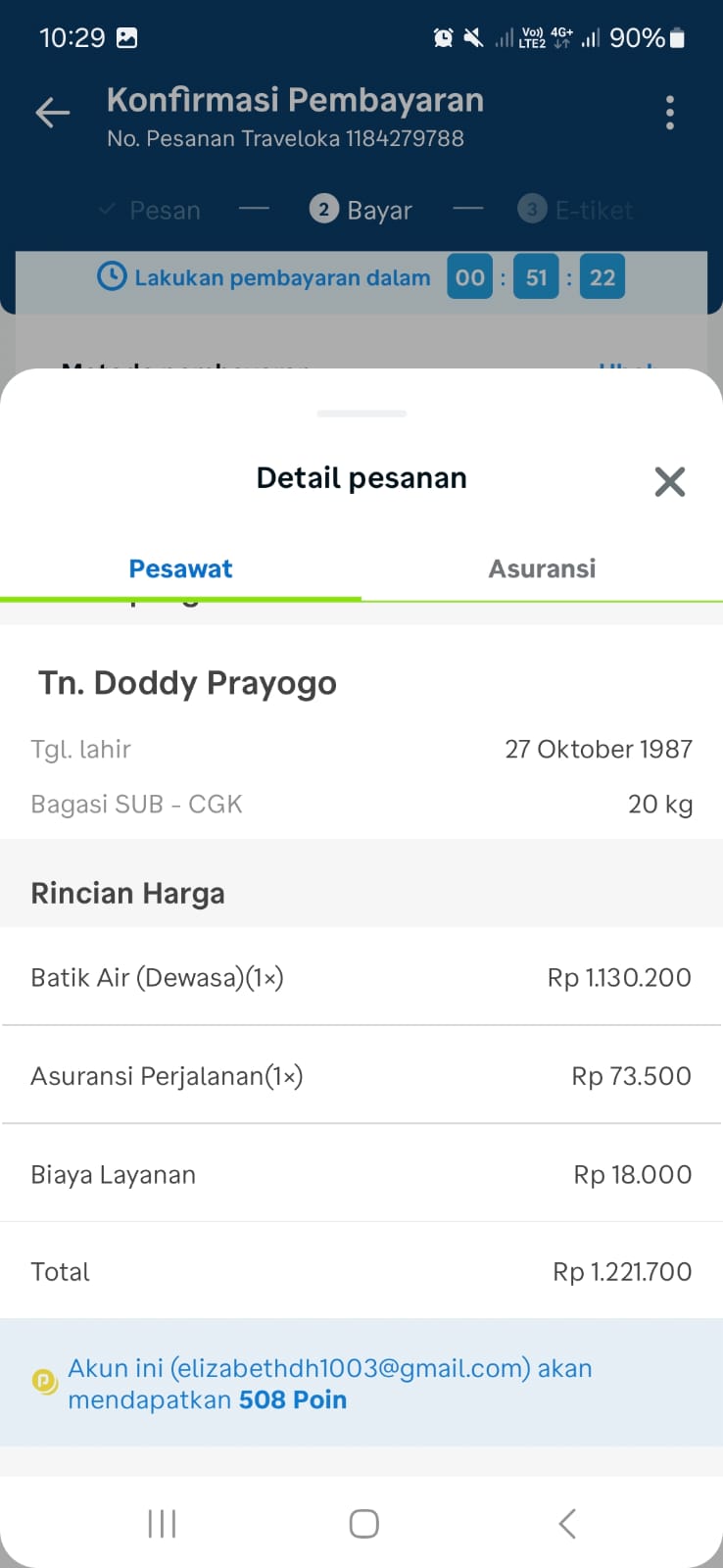The height and width of the screenshot is (1568, 723).
Task: Tap the Batik Air (Dewasa) price row
Action: 361,977
